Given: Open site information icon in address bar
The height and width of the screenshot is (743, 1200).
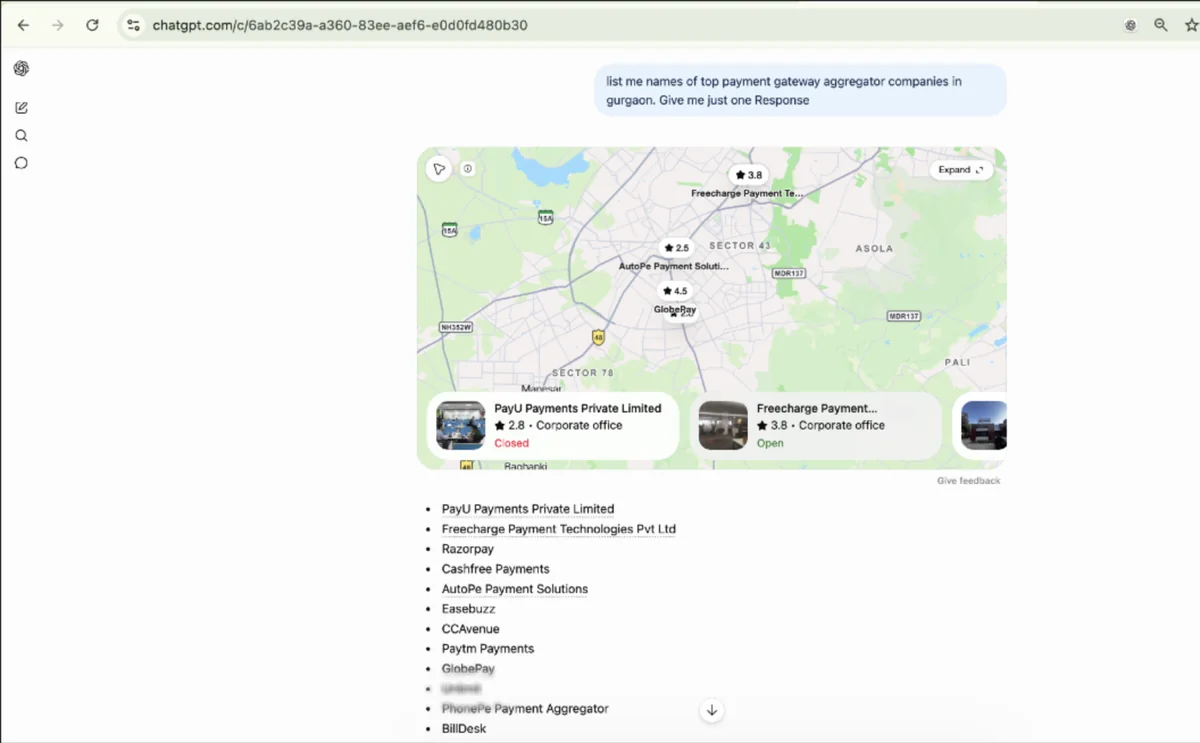Looking at the screenshot, I should pos(133,25).
